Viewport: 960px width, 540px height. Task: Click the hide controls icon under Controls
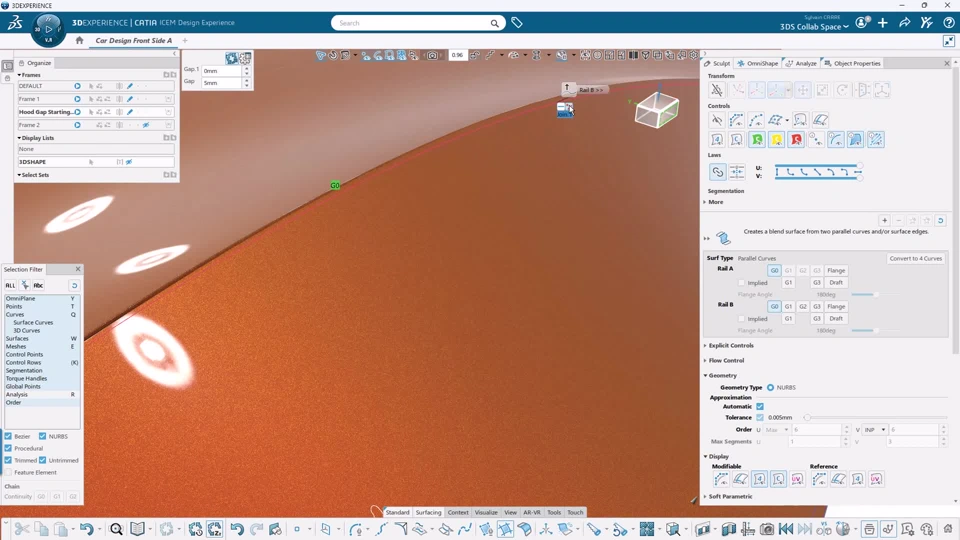[716, 120]
